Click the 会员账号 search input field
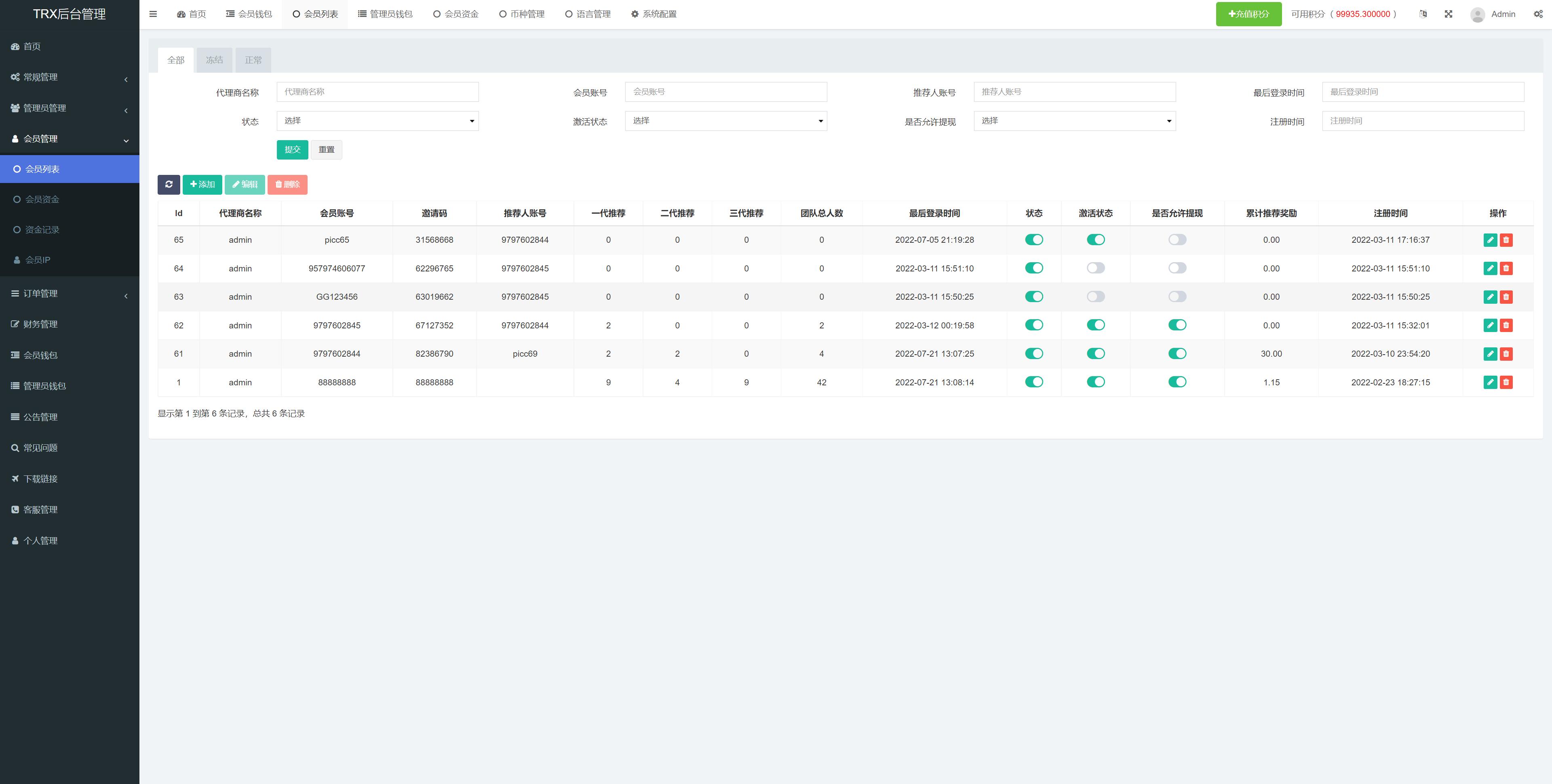 click(725, 92)
